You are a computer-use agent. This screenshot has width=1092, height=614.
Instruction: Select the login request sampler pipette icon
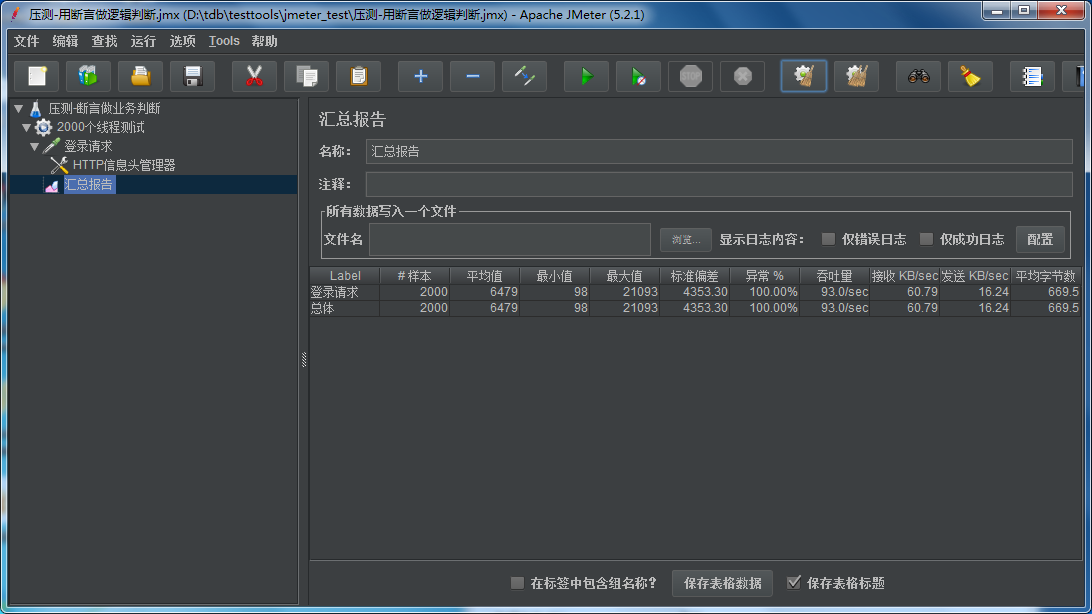(x=52, y=146)
